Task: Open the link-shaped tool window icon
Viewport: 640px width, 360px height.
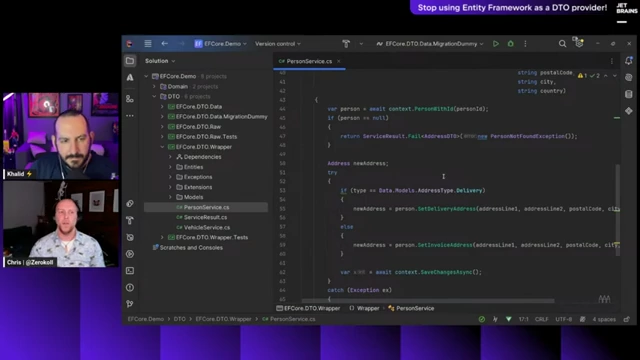Action: coord(130,203)
